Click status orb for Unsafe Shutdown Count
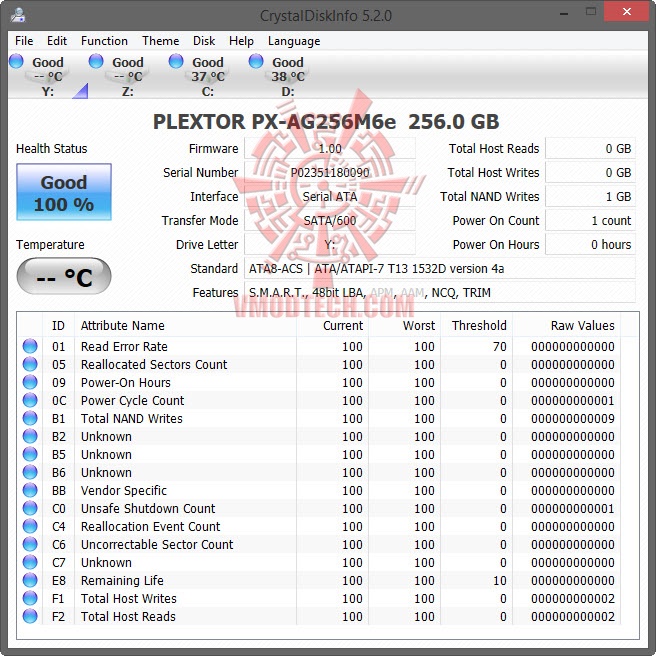656x656 pixels. (30, 508)
